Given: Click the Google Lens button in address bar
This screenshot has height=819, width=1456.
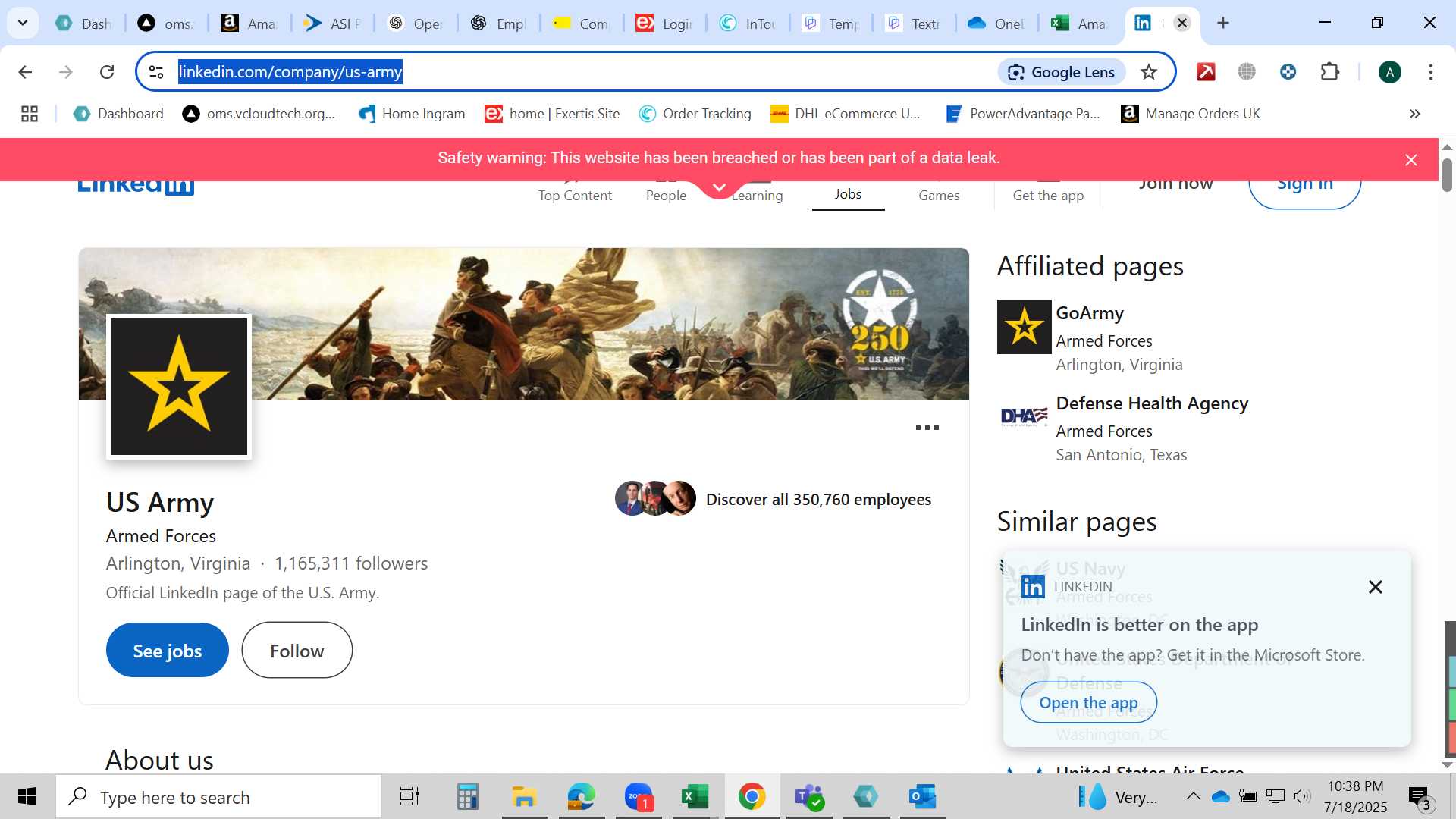Looking at the screenshot, I should (x=1062, y=72).
